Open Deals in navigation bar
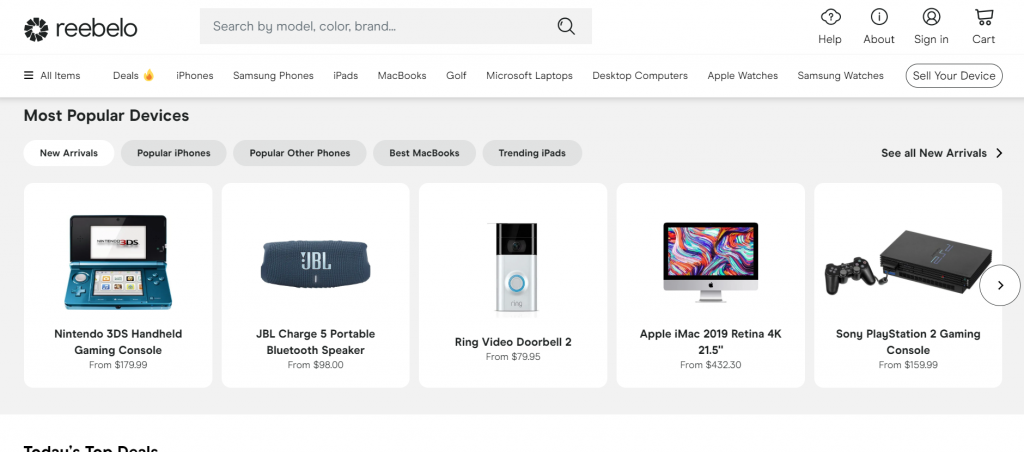Screen dimensions: 1024x452 126,76
